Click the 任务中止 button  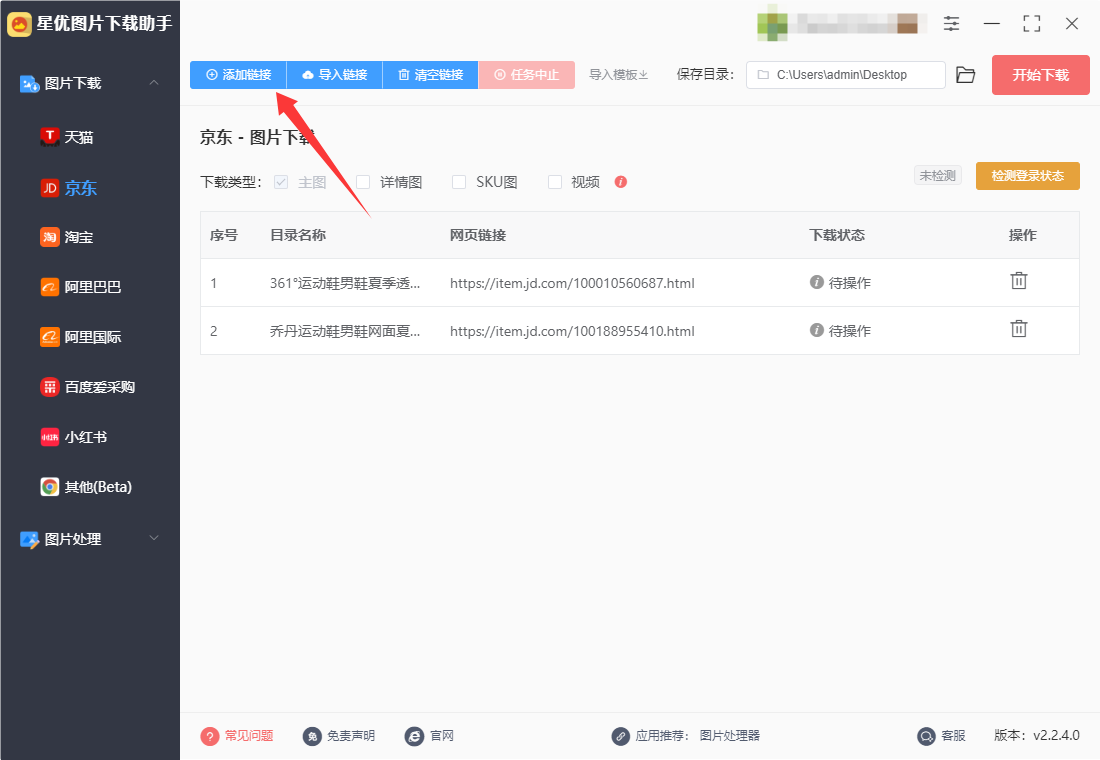[527, 75]
